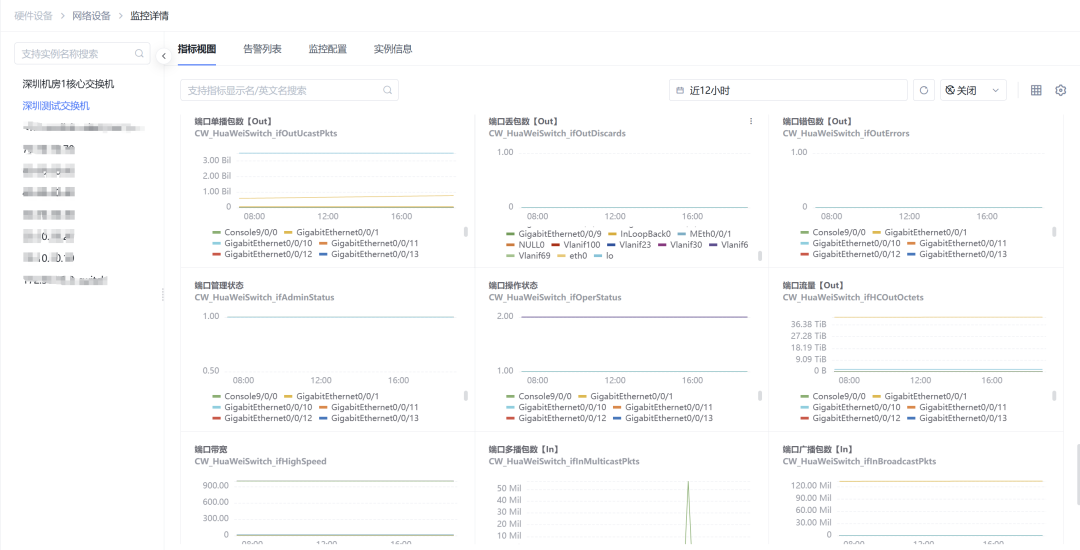Click the calendar icon beside 近12小时
Screen dimensions: 1080x550
(681, 90)
